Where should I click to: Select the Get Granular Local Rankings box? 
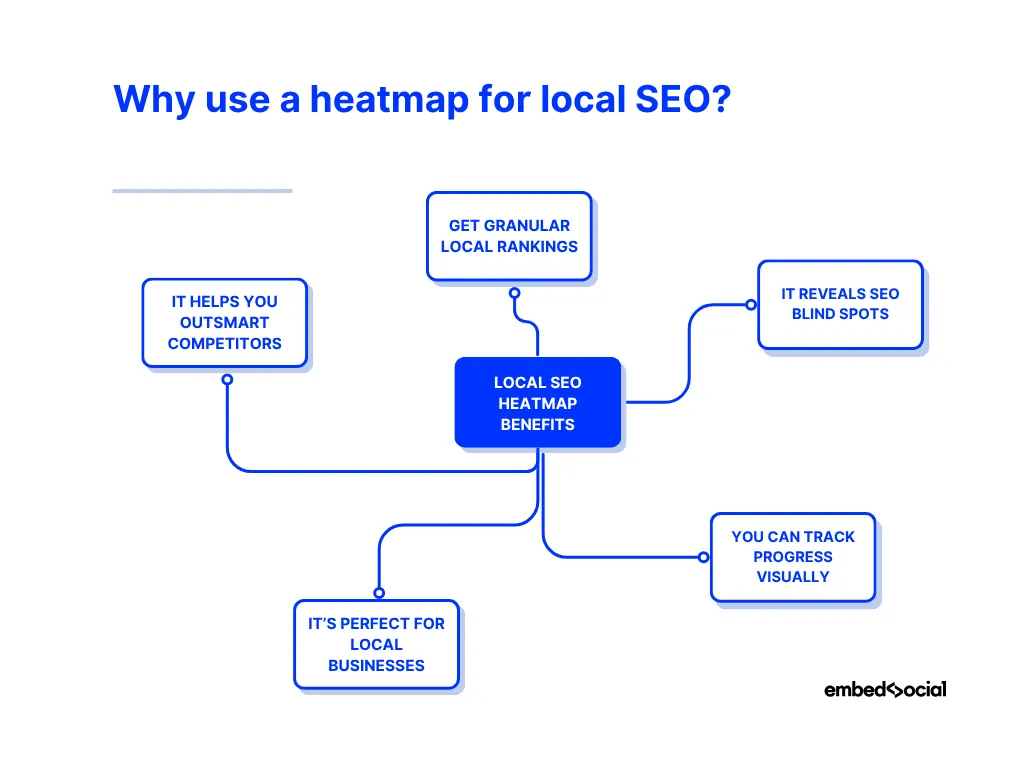tap(509, 236)
